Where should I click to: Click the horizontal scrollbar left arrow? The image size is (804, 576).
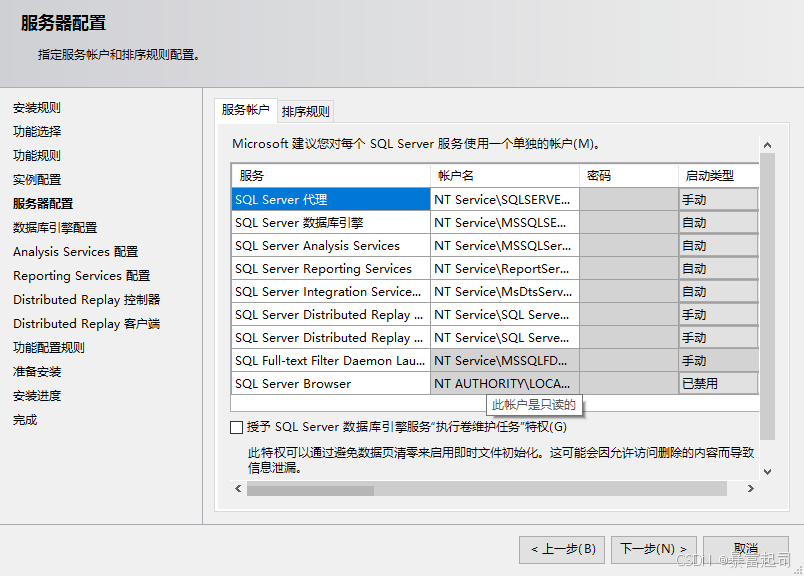coord(238,489)
